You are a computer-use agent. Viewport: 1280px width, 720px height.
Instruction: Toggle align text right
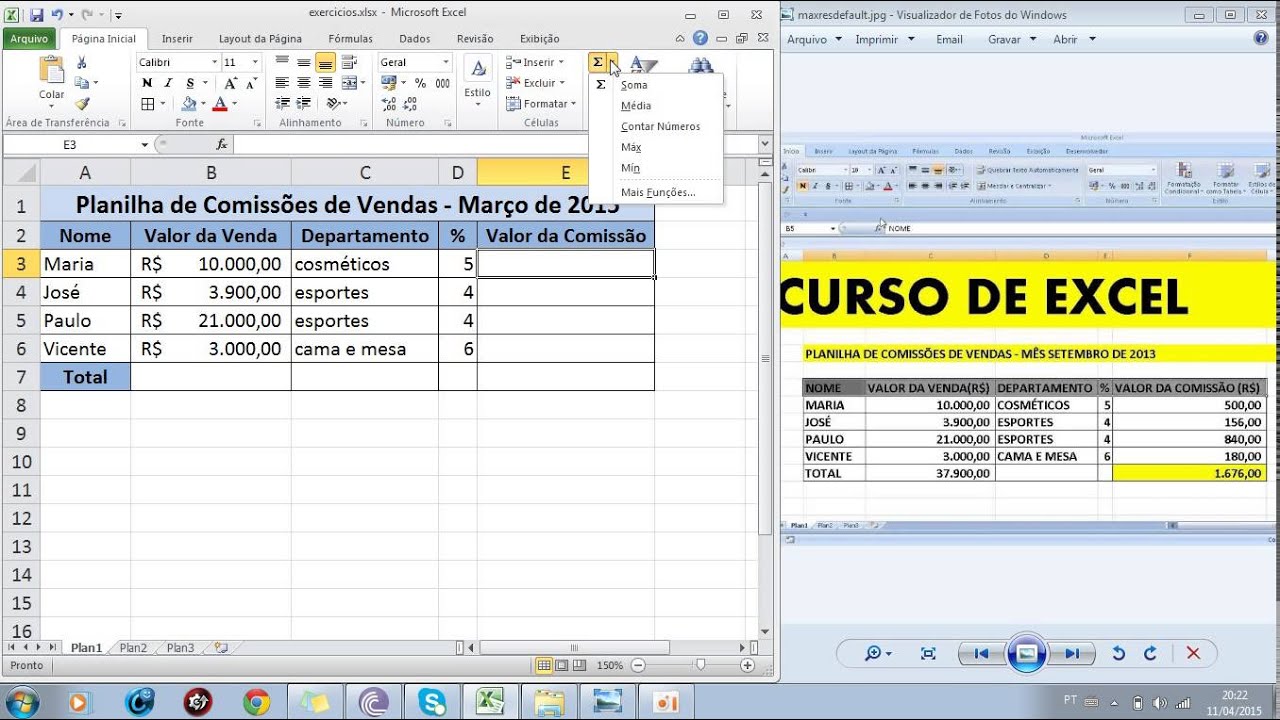326,83
